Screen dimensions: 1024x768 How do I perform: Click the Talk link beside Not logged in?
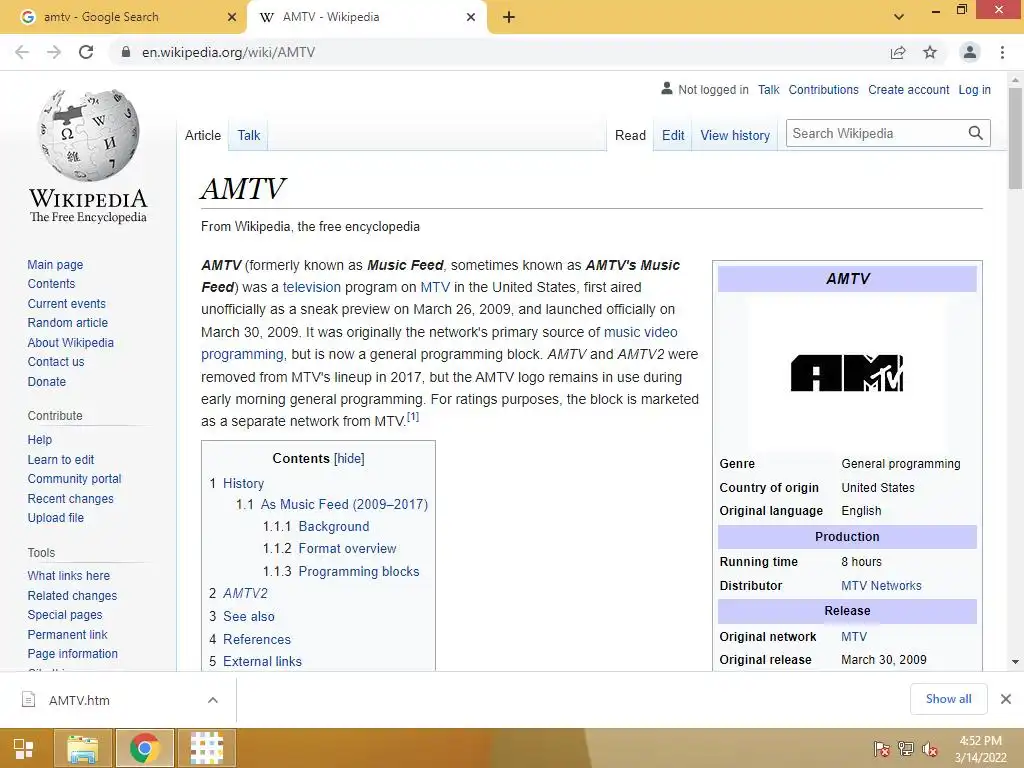(769, 89)
